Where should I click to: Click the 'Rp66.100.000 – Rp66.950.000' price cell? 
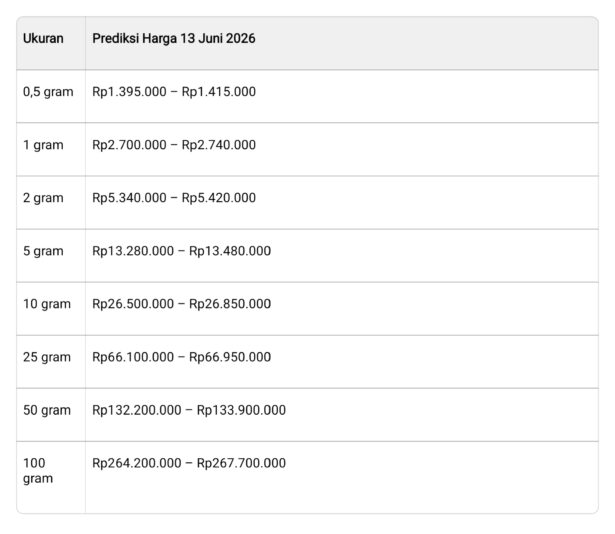click(x=342, y=362)
